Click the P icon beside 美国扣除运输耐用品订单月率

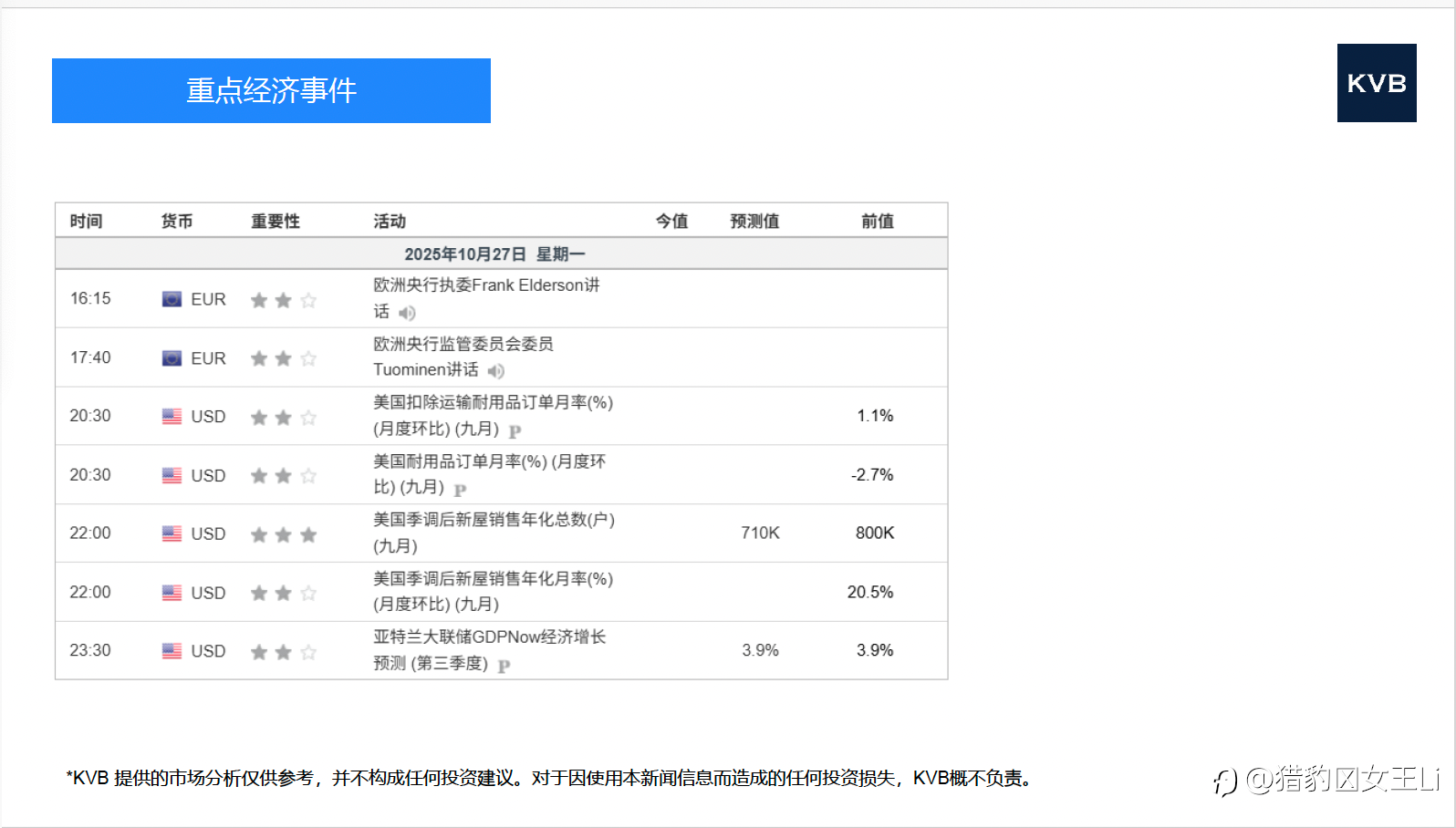click(x=515, y=431)
